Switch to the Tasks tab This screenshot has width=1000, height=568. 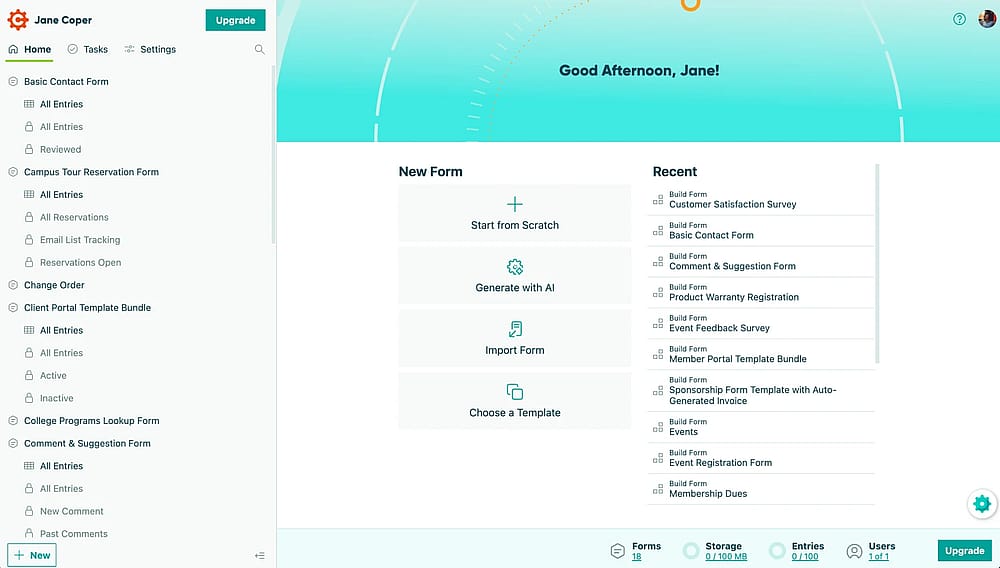88,49
